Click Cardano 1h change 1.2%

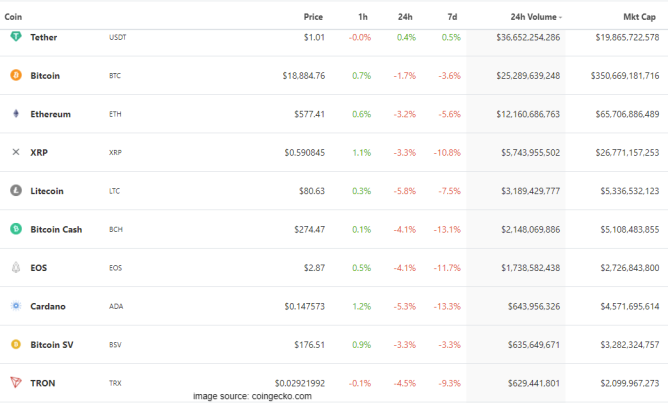(362, 306)
